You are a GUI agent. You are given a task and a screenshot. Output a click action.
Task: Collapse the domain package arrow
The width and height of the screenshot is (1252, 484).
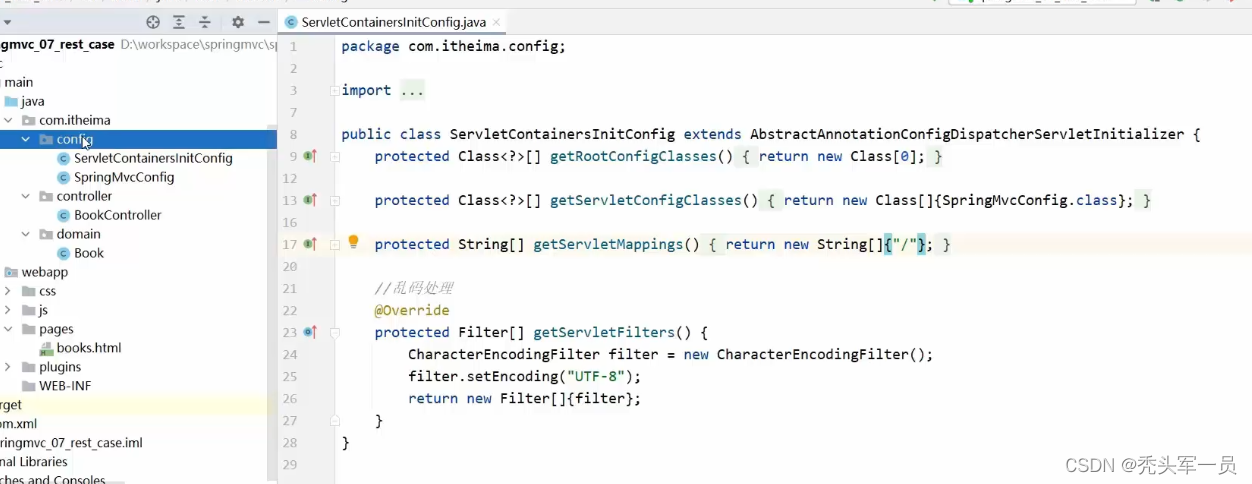(x=26, y=234)
